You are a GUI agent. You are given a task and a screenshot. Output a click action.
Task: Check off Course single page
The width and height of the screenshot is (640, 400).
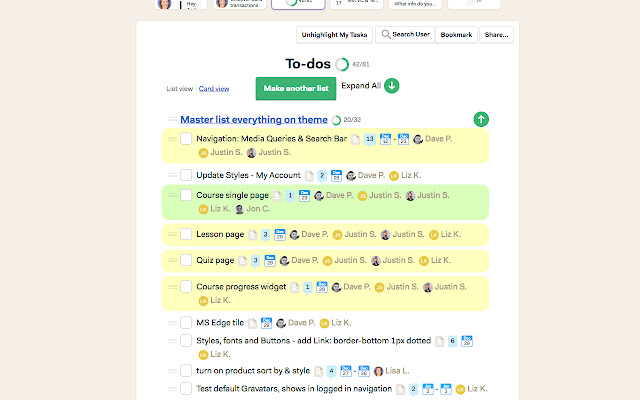point(186,195)
